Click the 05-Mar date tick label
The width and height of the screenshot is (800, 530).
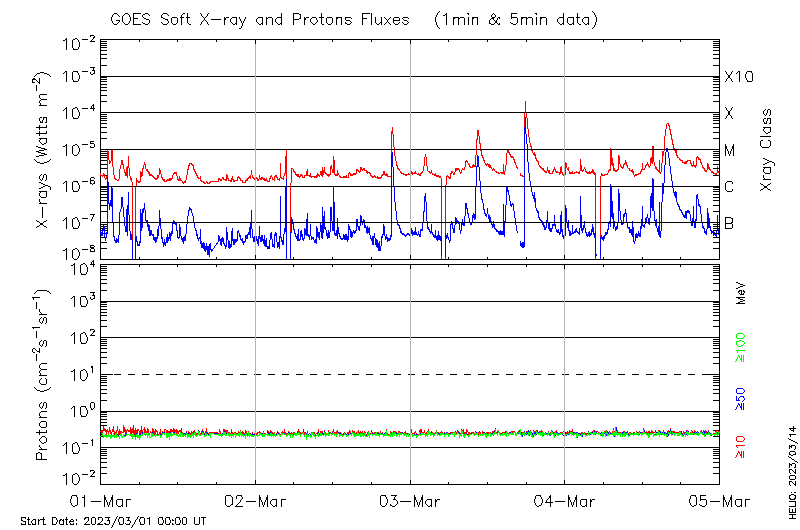pyautogui.click(x=718, y=500)
